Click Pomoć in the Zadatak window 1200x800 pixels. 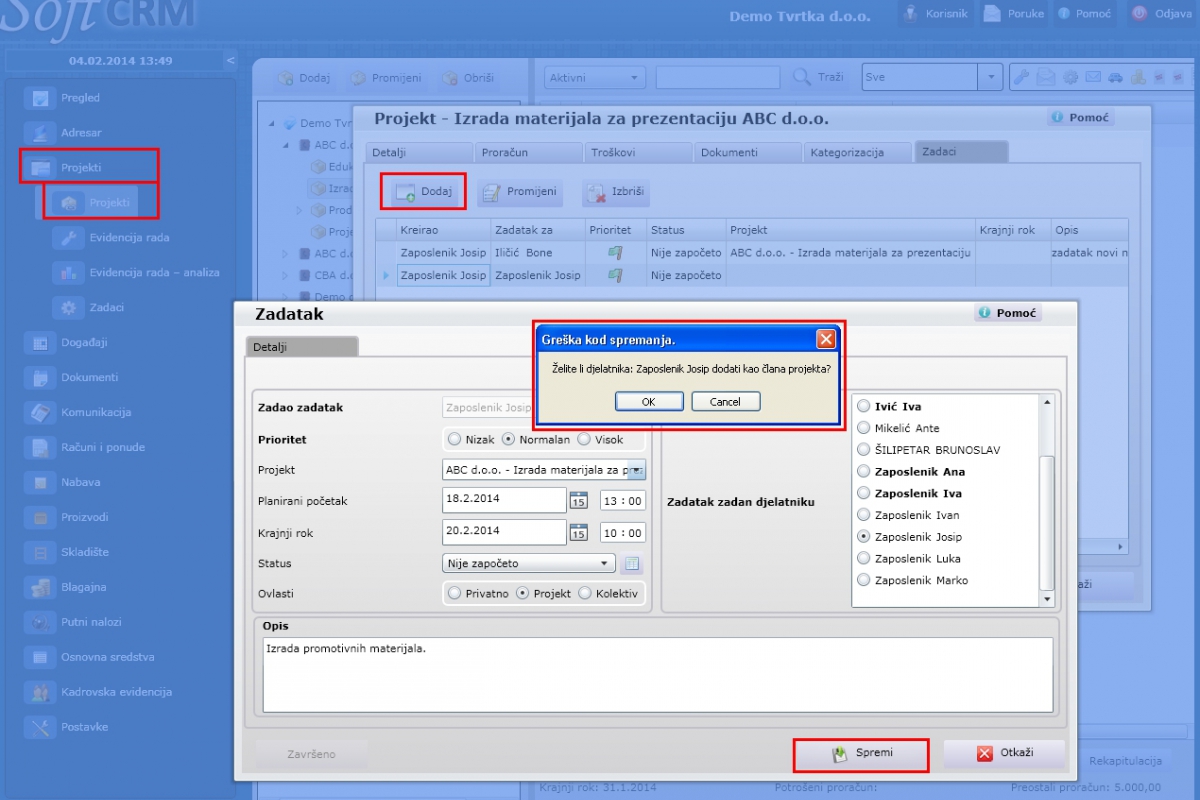(1010, 313)
